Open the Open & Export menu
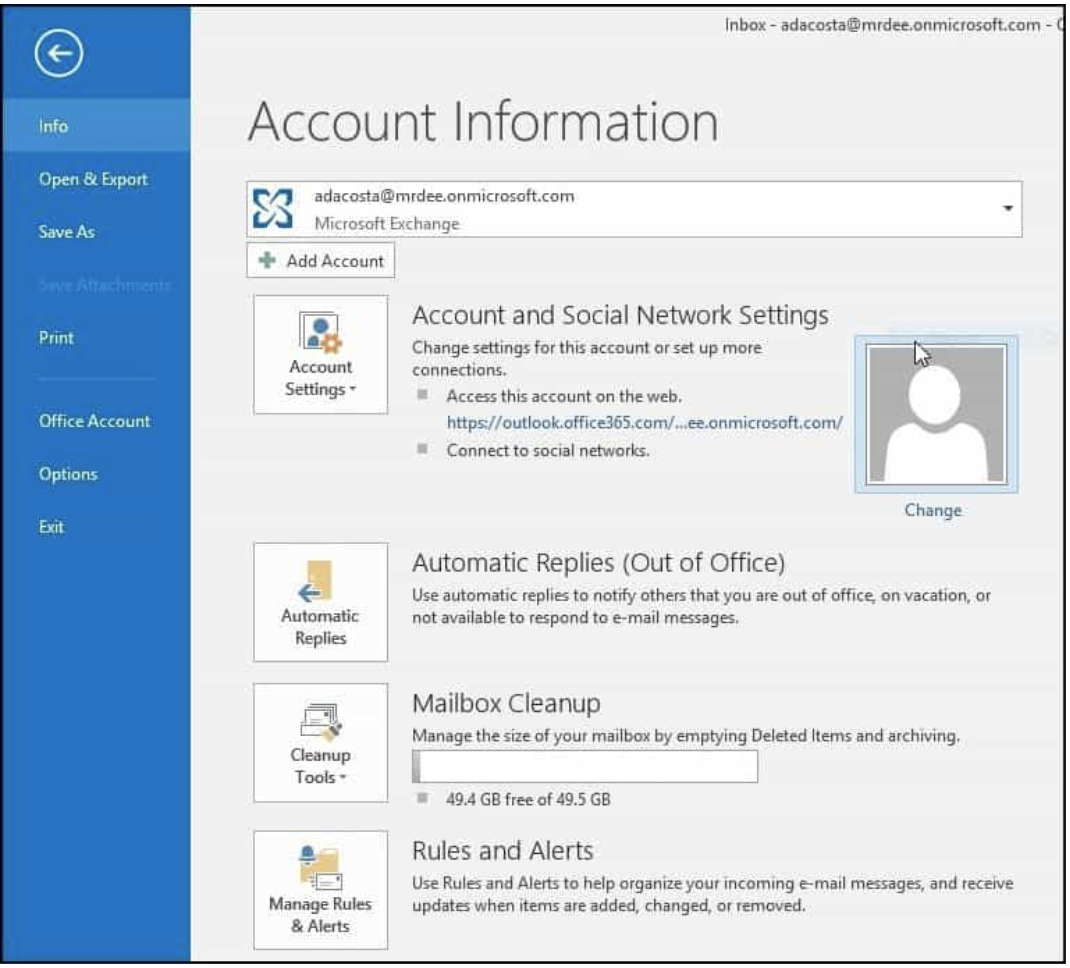 point(93,179)
